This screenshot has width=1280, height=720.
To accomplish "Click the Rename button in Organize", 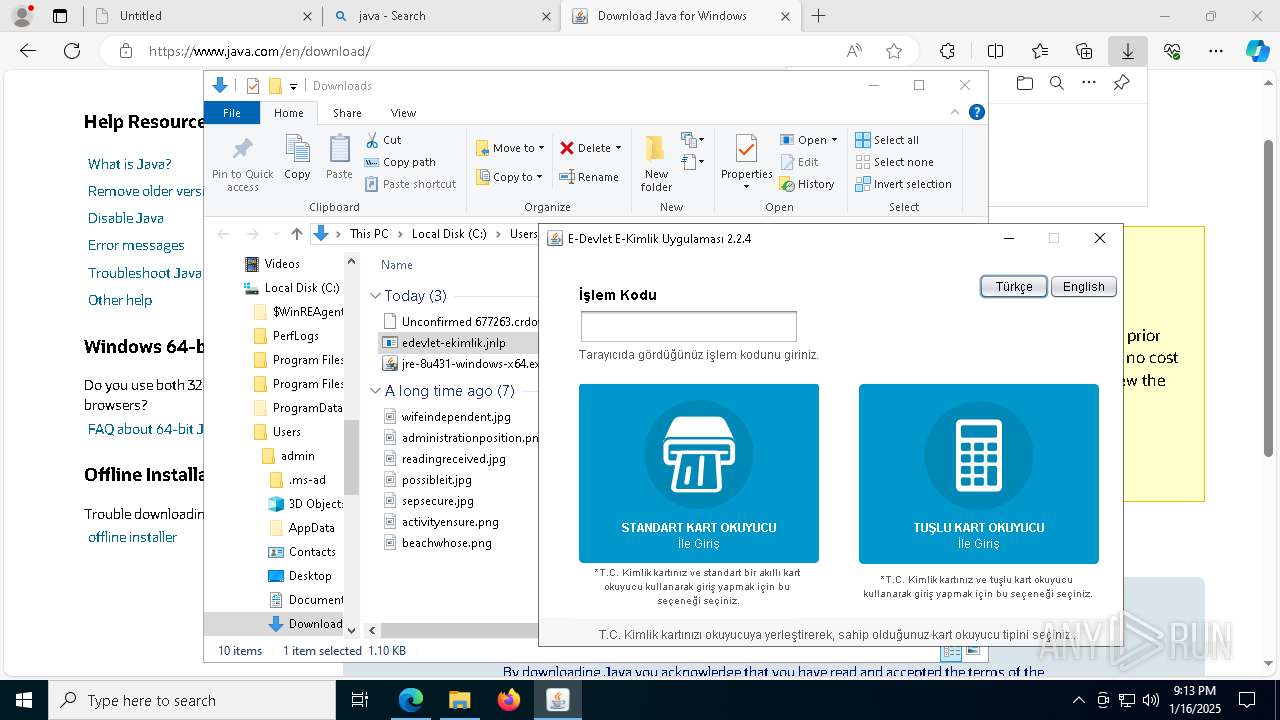I will coord(589,177).
